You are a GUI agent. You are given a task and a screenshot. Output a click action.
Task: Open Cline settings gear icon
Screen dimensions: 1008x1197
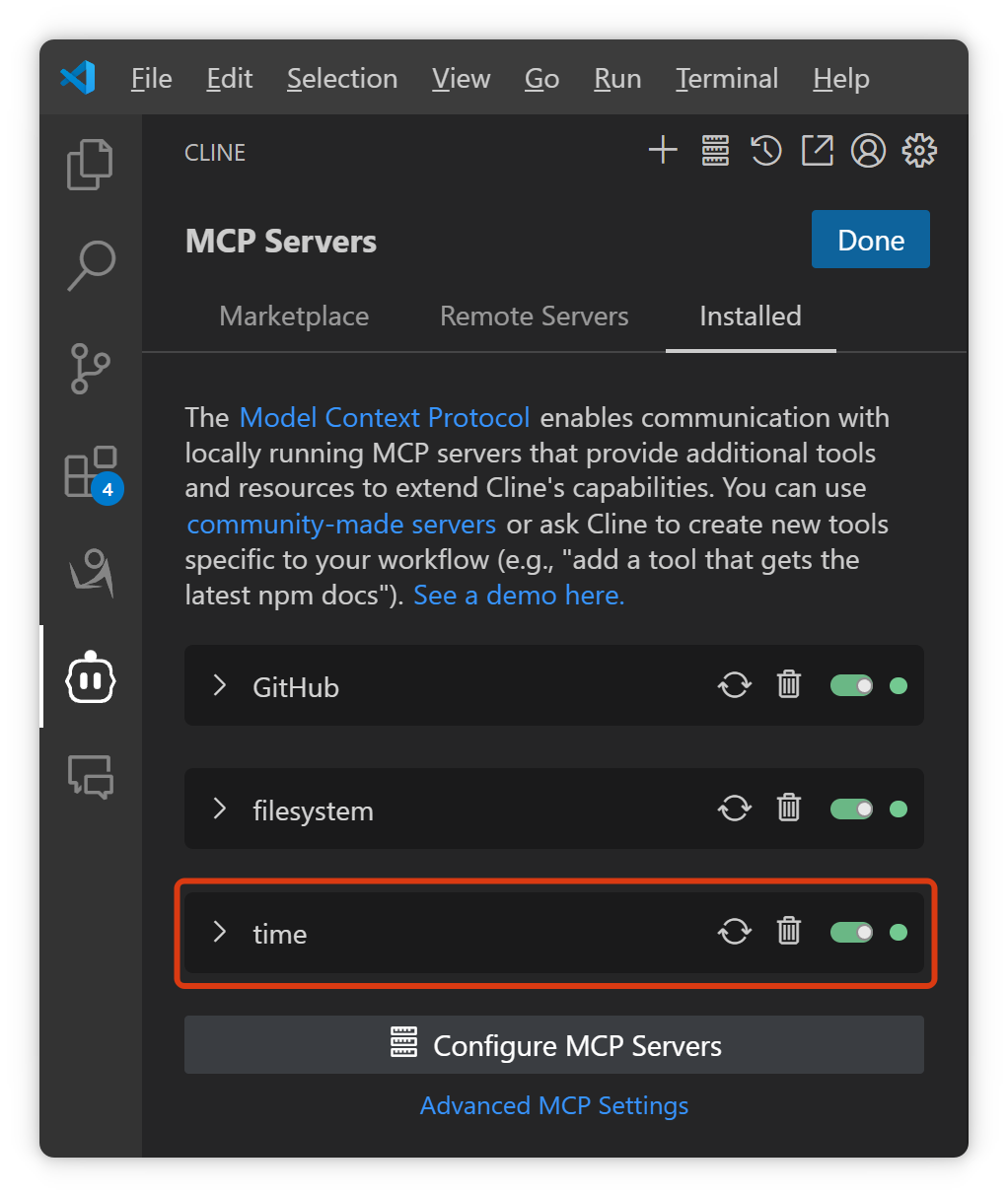919,151
